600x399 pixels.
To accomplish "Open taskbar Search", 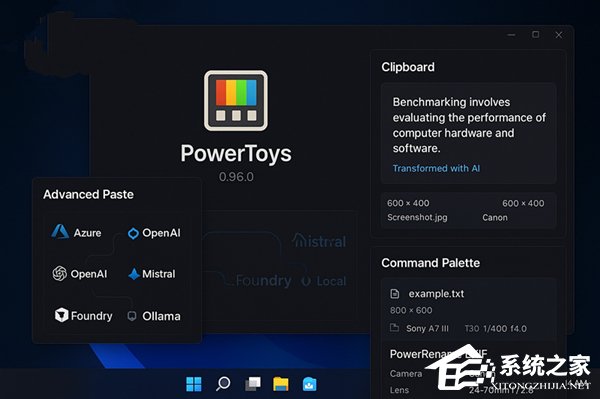I will point(223,383).
